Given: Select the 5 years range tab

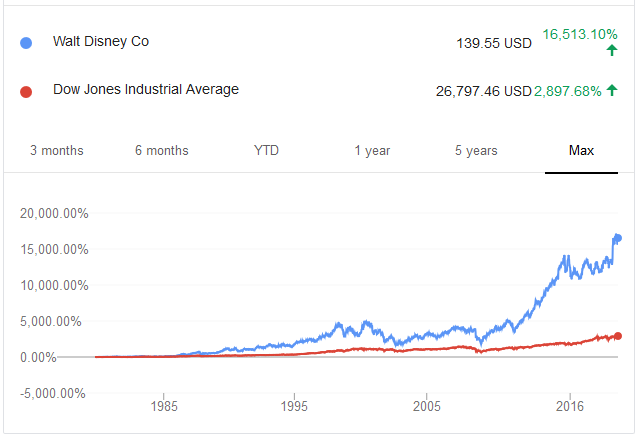Looking at the screenshot, I should pyautogui.click(x=476, y=151).
